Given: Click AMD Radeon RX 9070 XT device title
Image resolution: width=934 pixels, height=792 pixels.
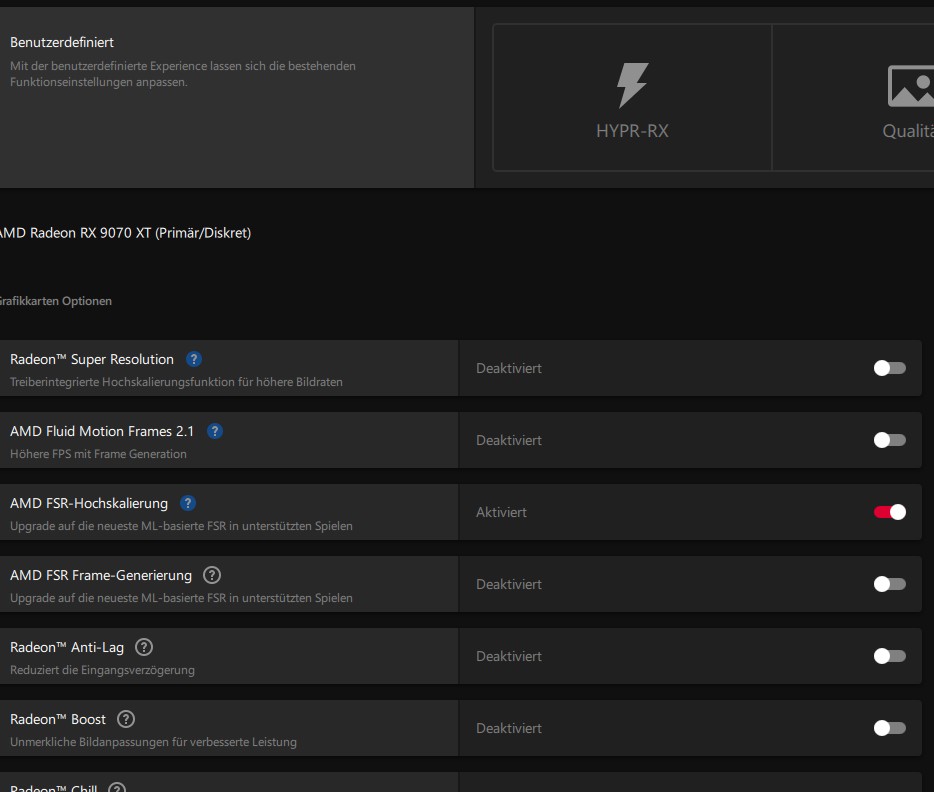Looking at the screenshot, I should click(x=125, y=233).
